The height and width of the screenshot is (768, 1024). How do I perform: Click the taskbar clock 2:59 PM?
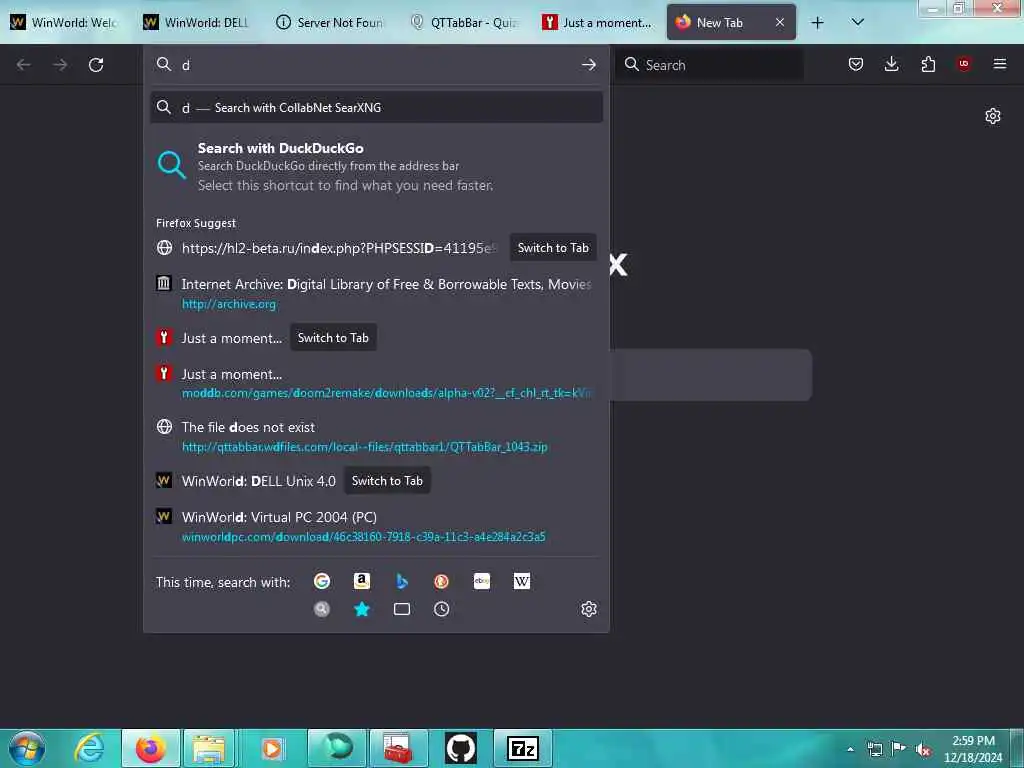(x=973, y=749)
